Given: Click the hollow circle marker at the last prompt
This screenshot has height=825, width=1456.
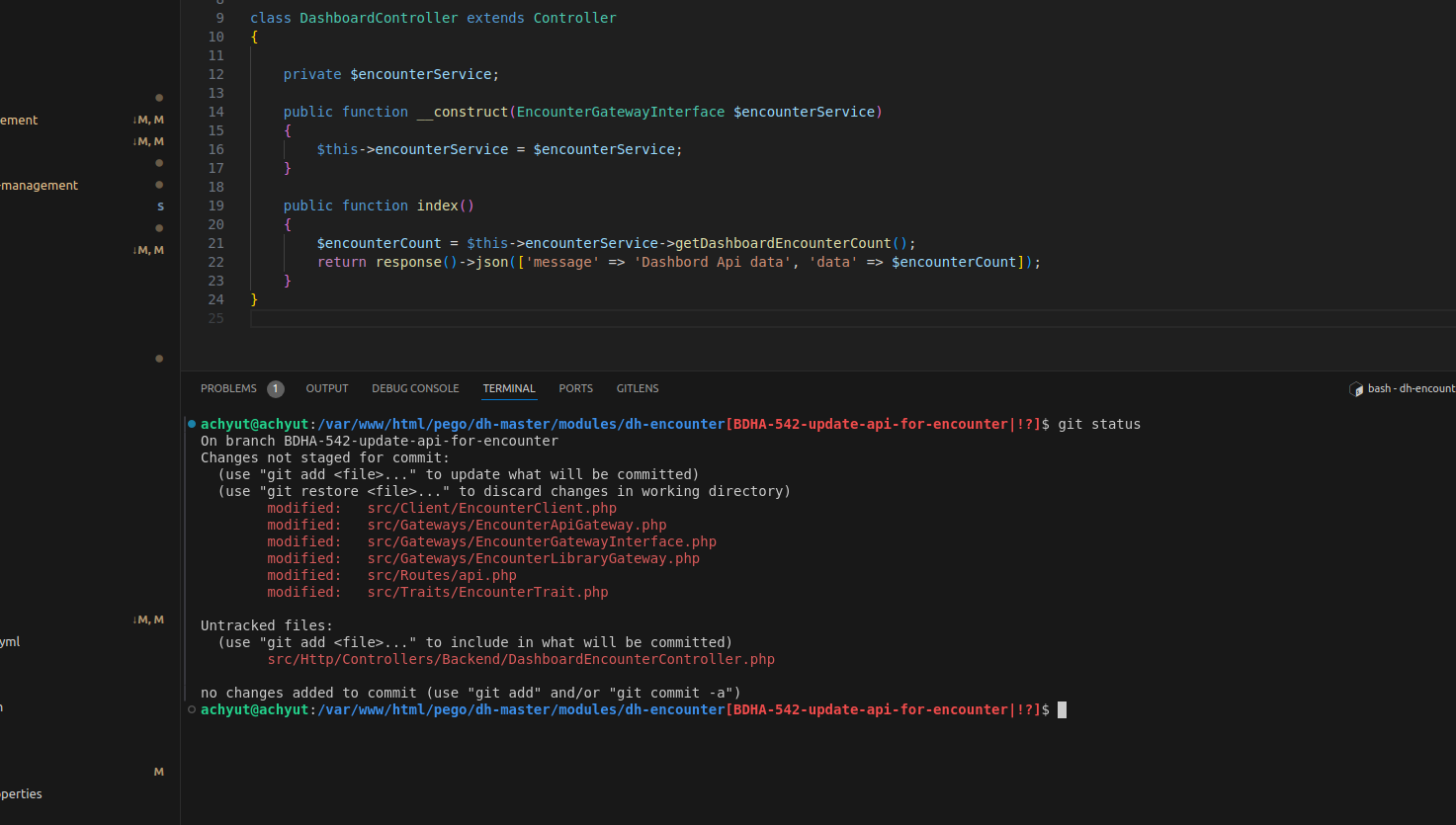Looking at the screenshot, I should click(x=192, y=709).
